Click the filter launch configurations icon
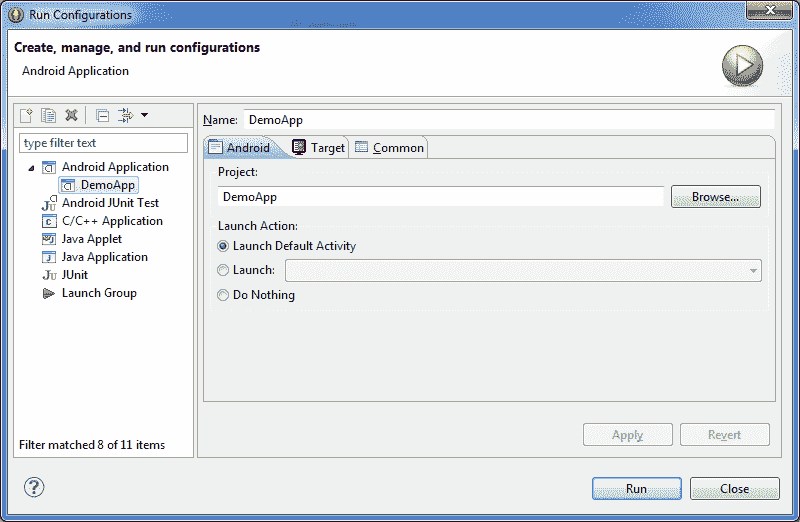 126,115
